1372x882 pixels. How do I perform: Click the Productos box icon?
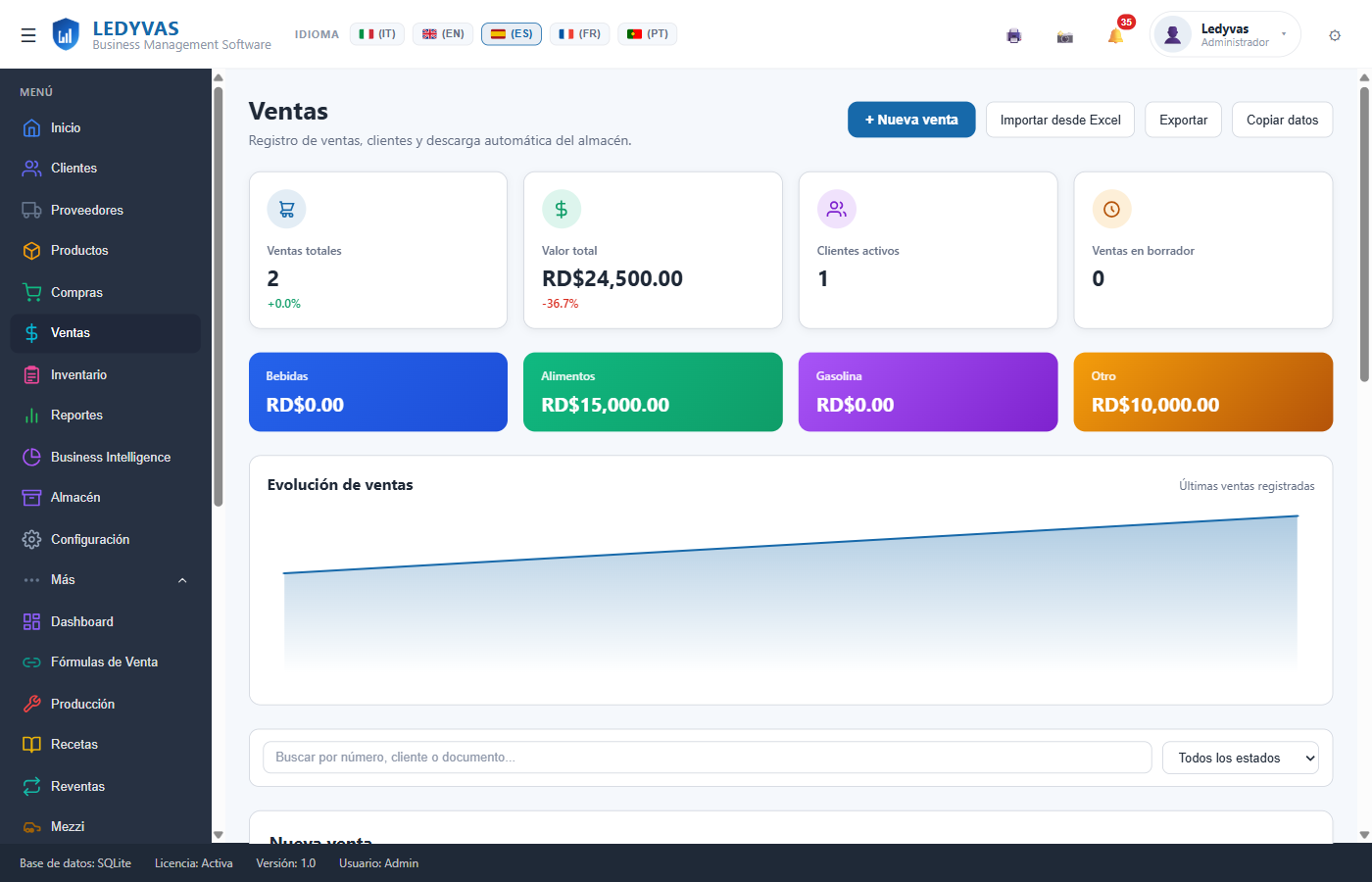pyautogui.click(x=31, y=250)
